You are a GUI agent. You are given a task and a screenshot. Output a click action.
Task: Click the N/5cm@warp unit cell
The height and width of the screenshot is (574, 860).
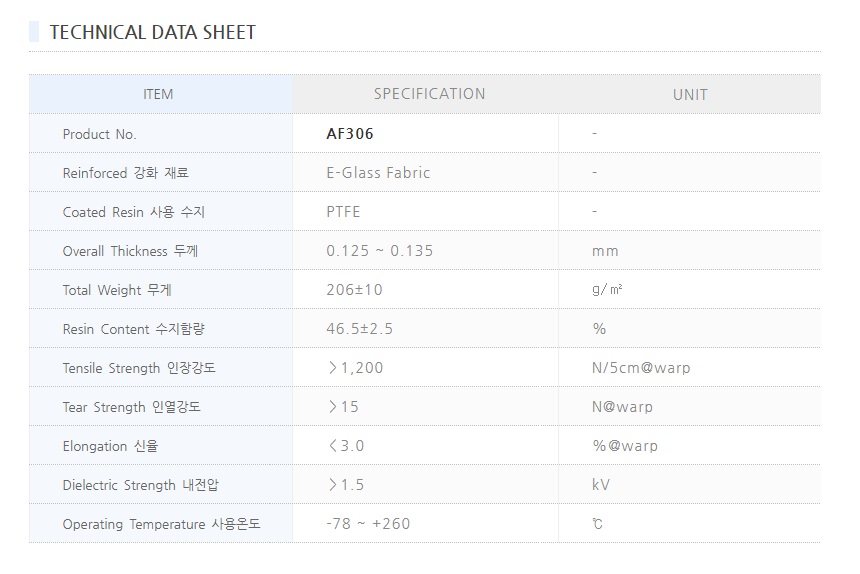tap(641, 368)
